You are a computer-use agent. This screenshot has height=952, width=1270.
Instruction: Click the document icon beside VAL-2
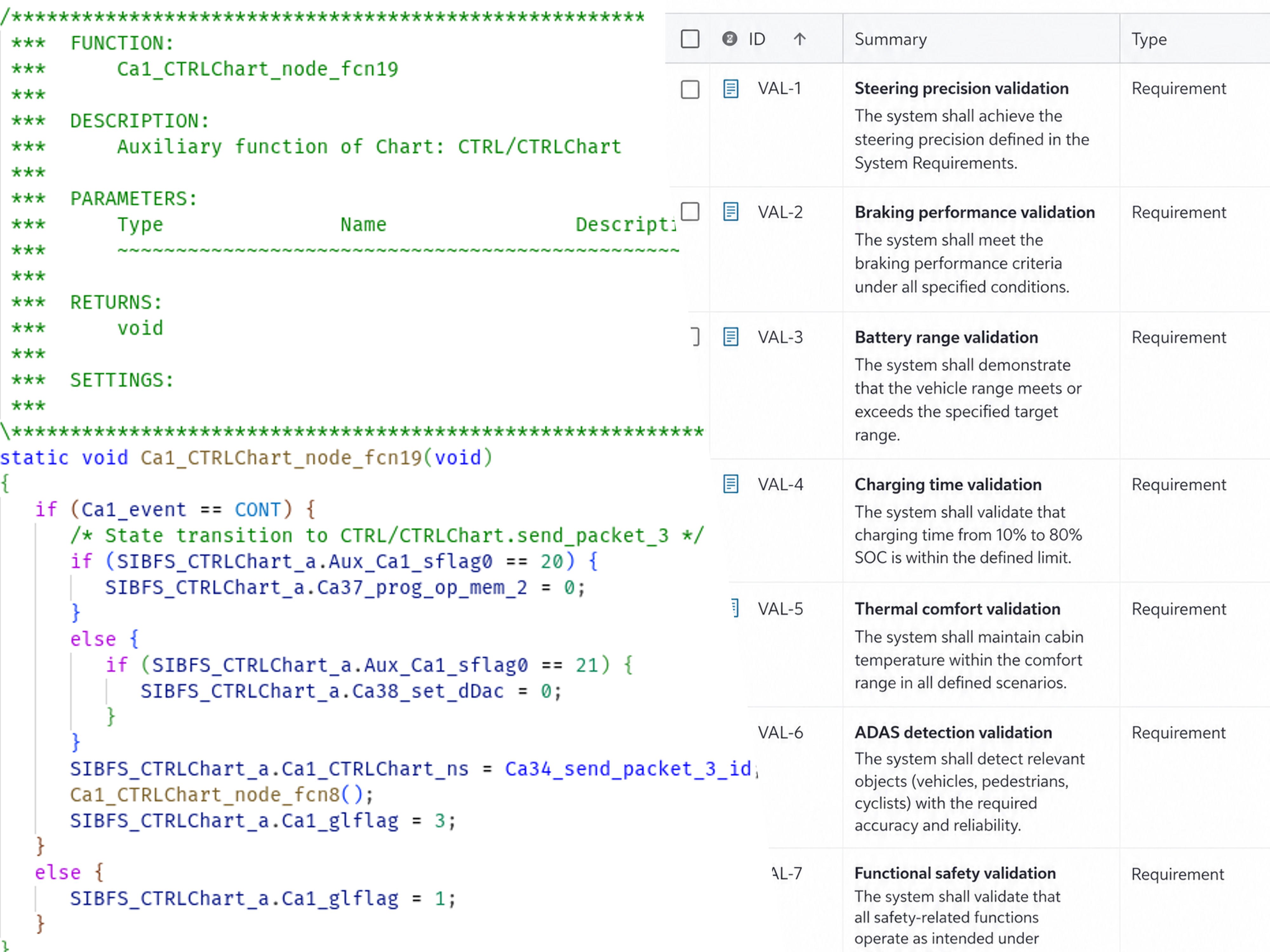point(730,211)
